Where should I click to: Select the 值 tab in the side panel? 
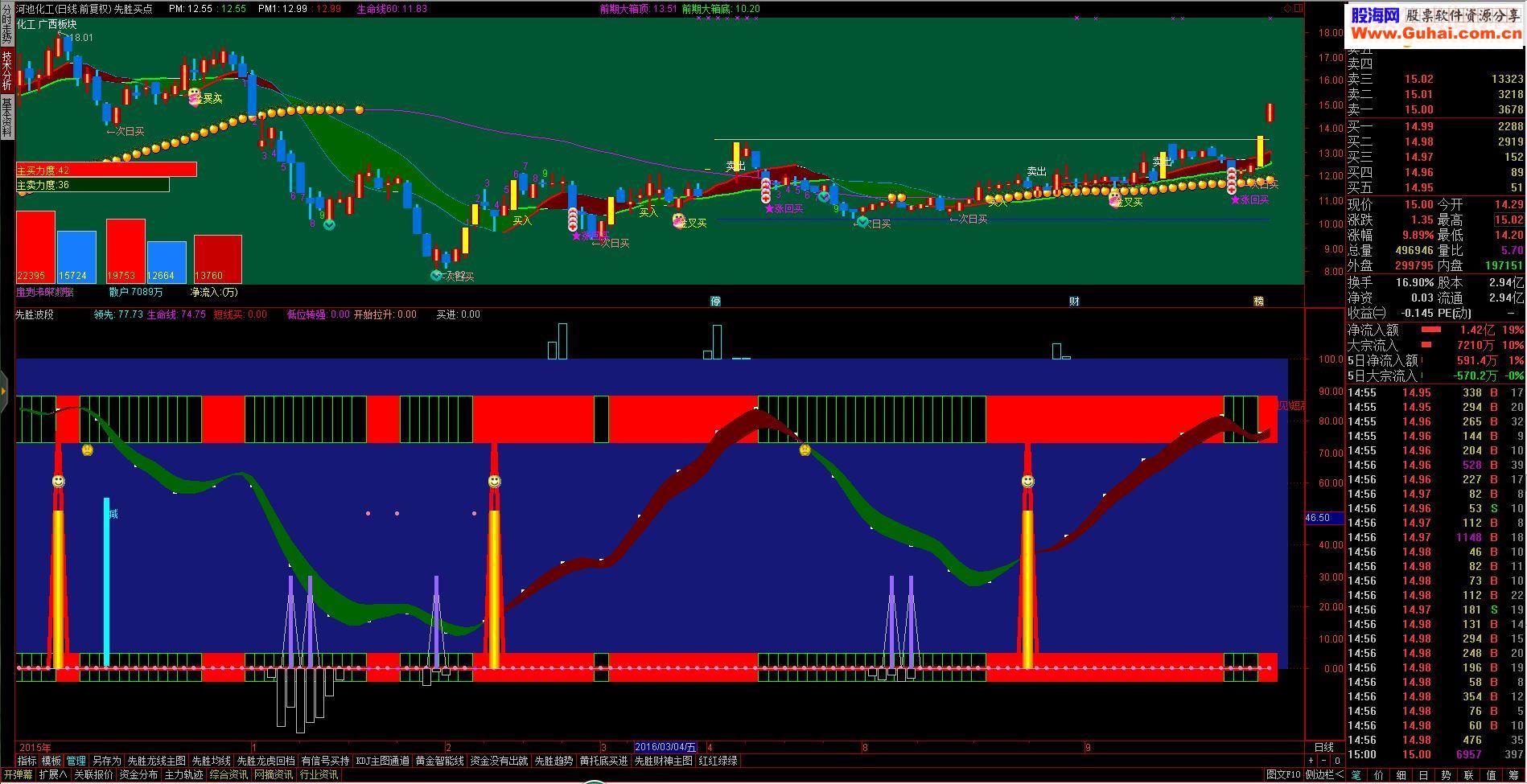click(x=1492, y=775)
